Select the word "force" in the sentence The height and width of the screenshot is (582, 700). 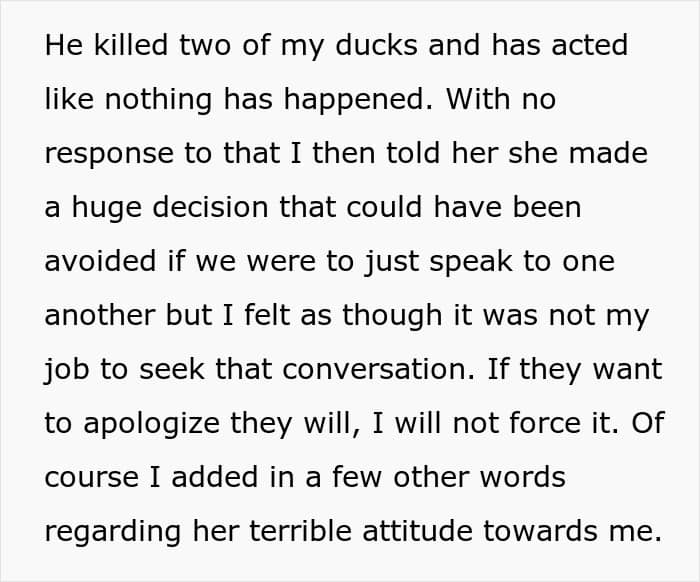544,423
